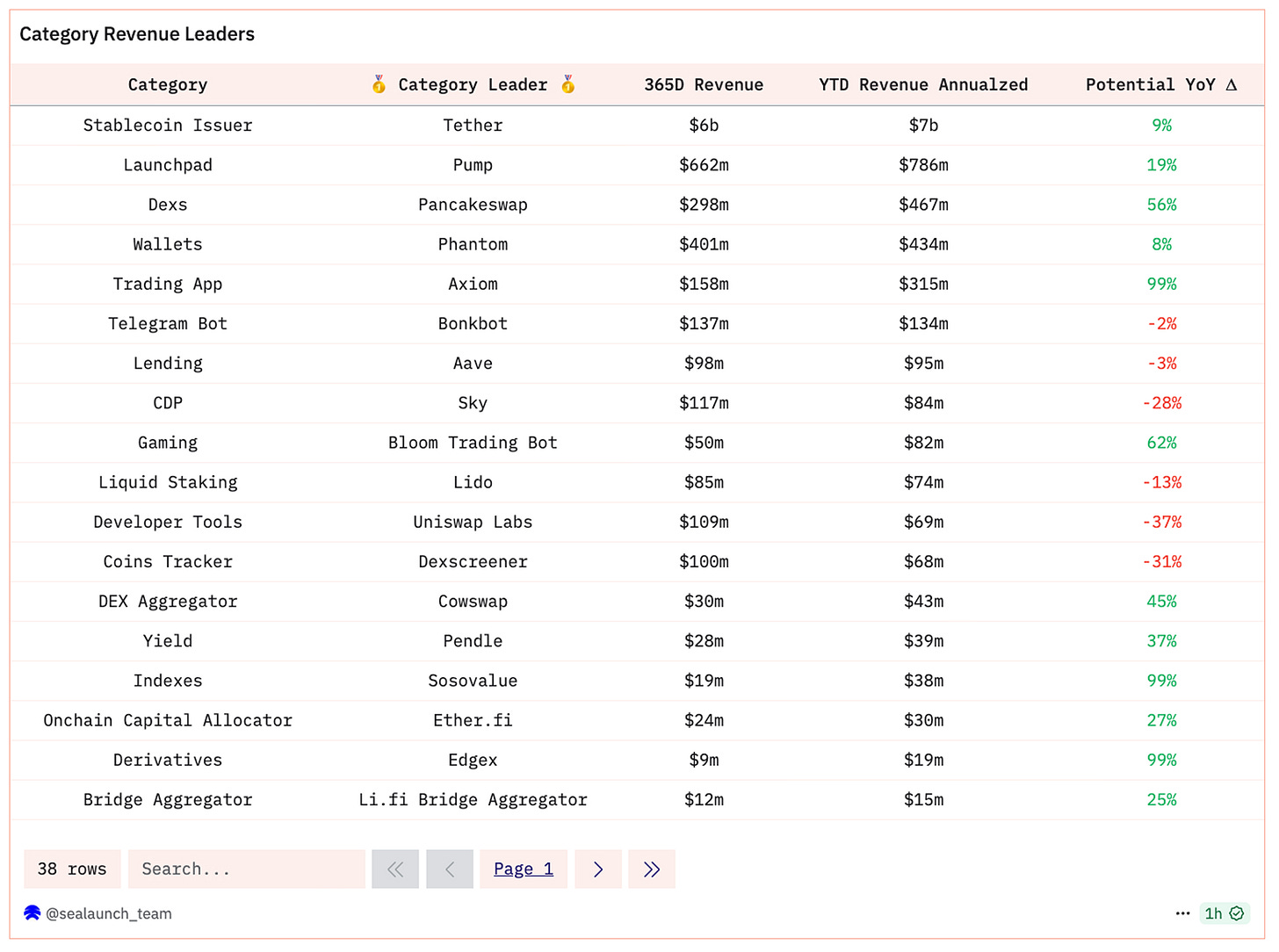Sort by Category Leader column header

pos(473,85)
